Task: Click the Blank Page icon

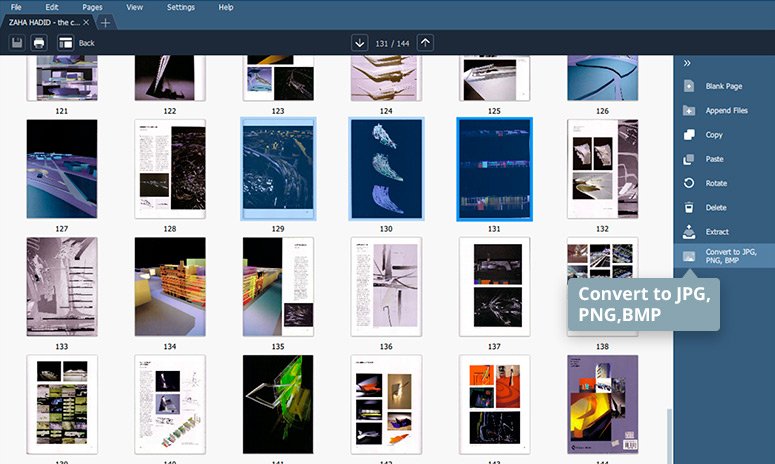Action: click(x=689, y=86)
